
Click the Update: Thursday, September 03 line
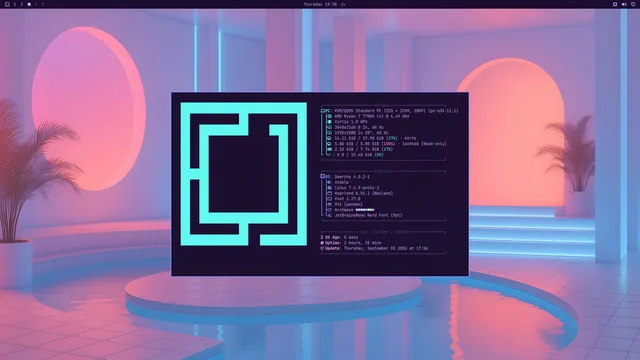click(374, 248)
